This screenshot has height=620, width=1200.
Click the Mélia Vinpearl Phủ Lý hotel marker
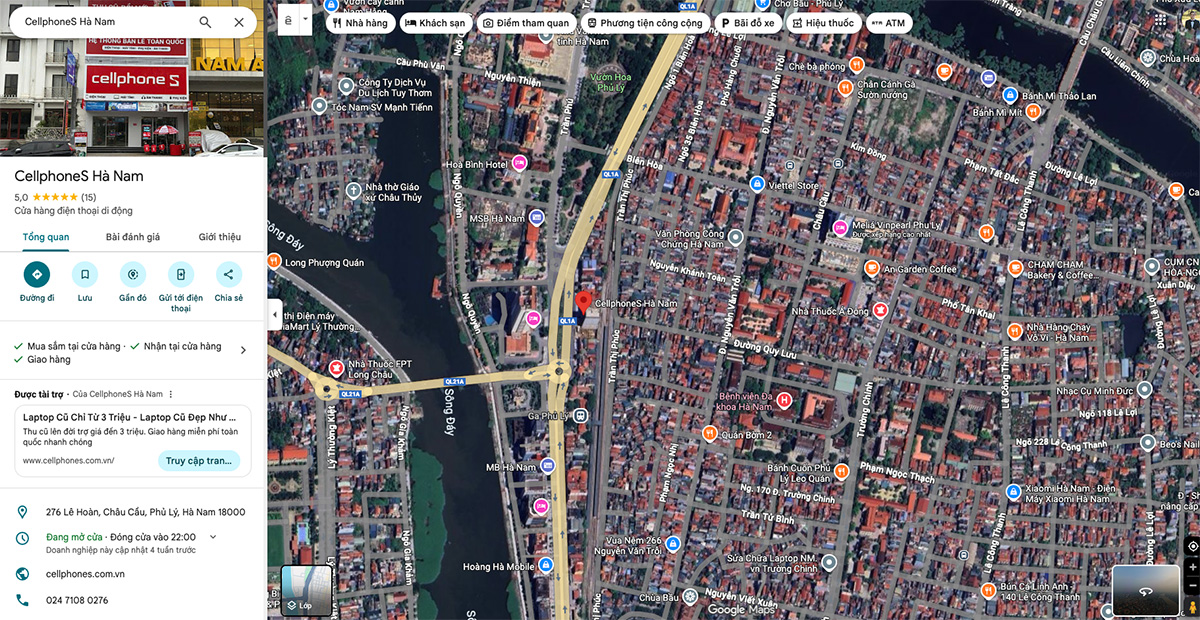click(x=840, y=229)
